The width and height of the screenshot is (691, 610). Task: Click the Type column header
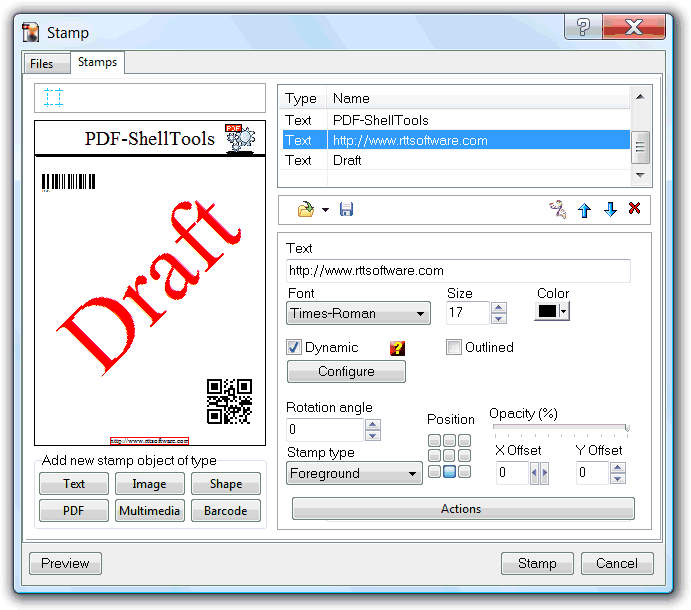pyautogui.click(x=303, y=98)
